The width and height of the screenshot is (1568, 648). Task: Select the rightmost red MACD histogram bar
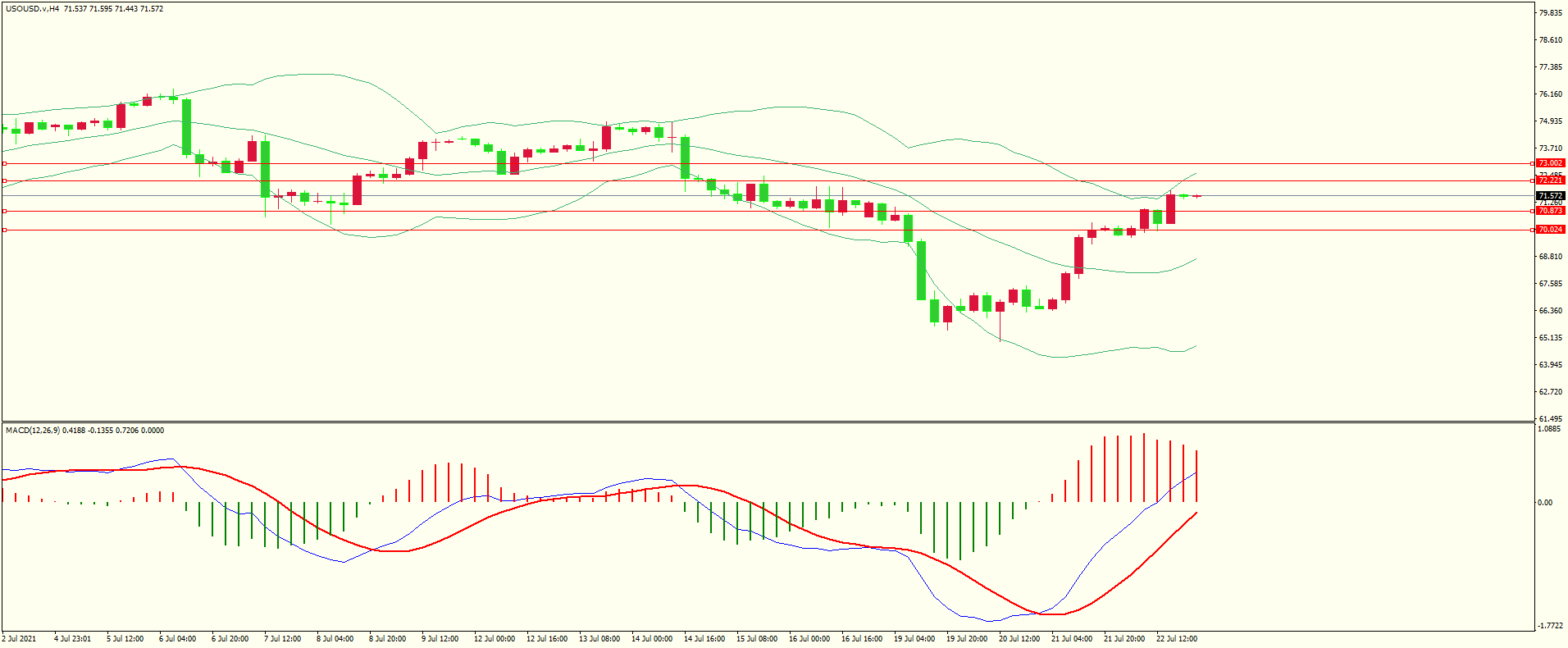pyautogui.click(x=1197, y=476)
